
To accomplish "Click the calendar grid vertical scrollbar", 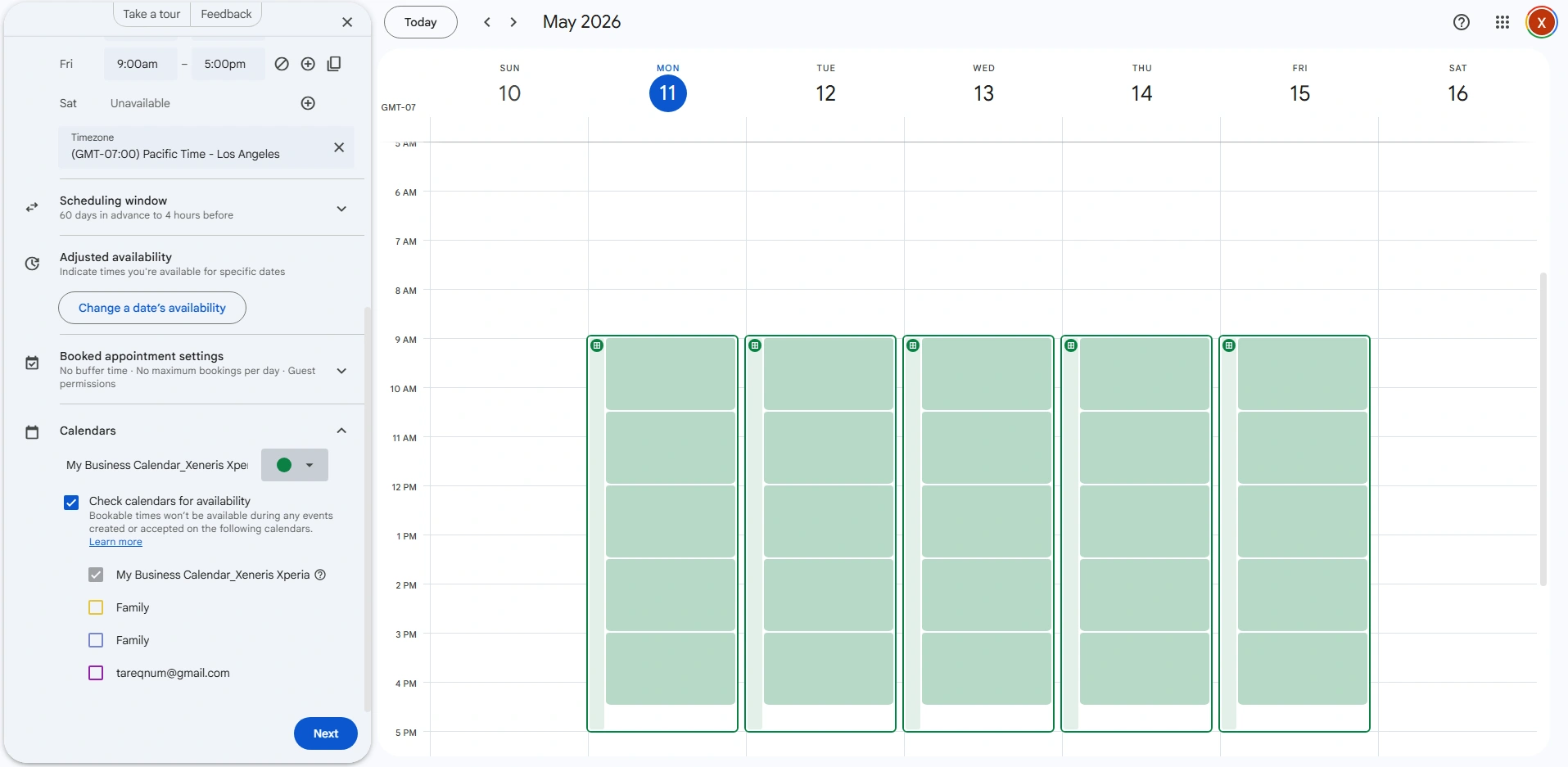I will tap(1543, 430).
